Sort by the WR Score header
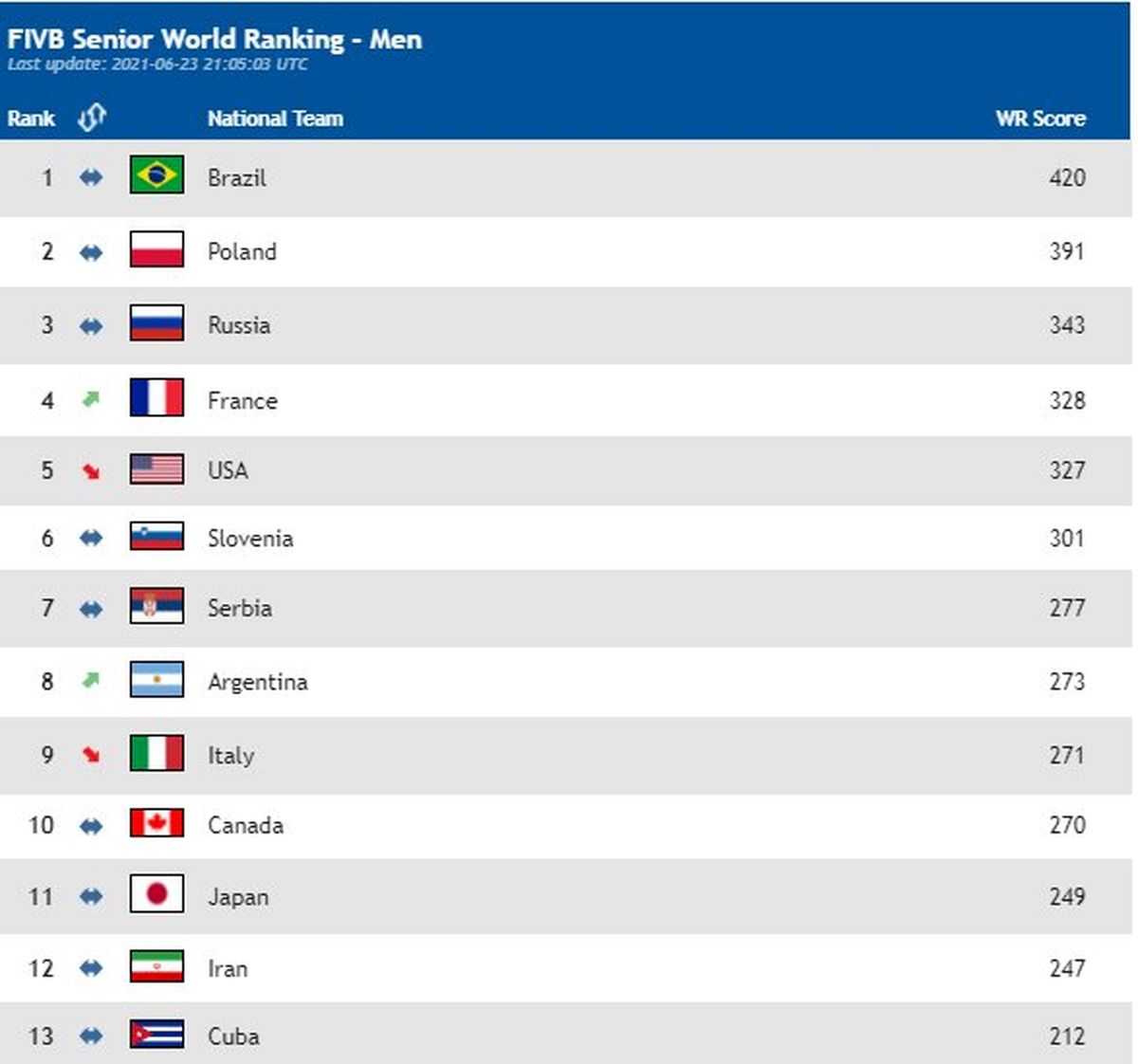This screenshot has height=1064, width=1138. pyautogui.click(x=1039, y=119)
